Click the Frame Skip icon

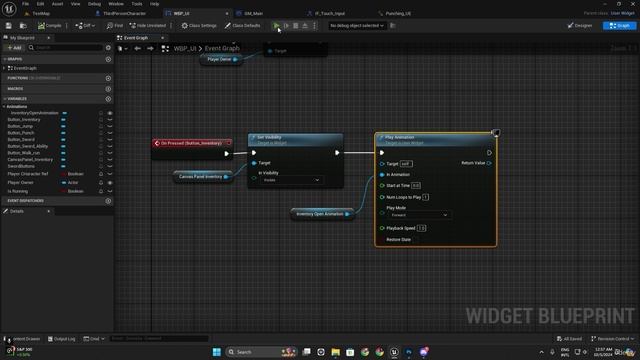286,26
